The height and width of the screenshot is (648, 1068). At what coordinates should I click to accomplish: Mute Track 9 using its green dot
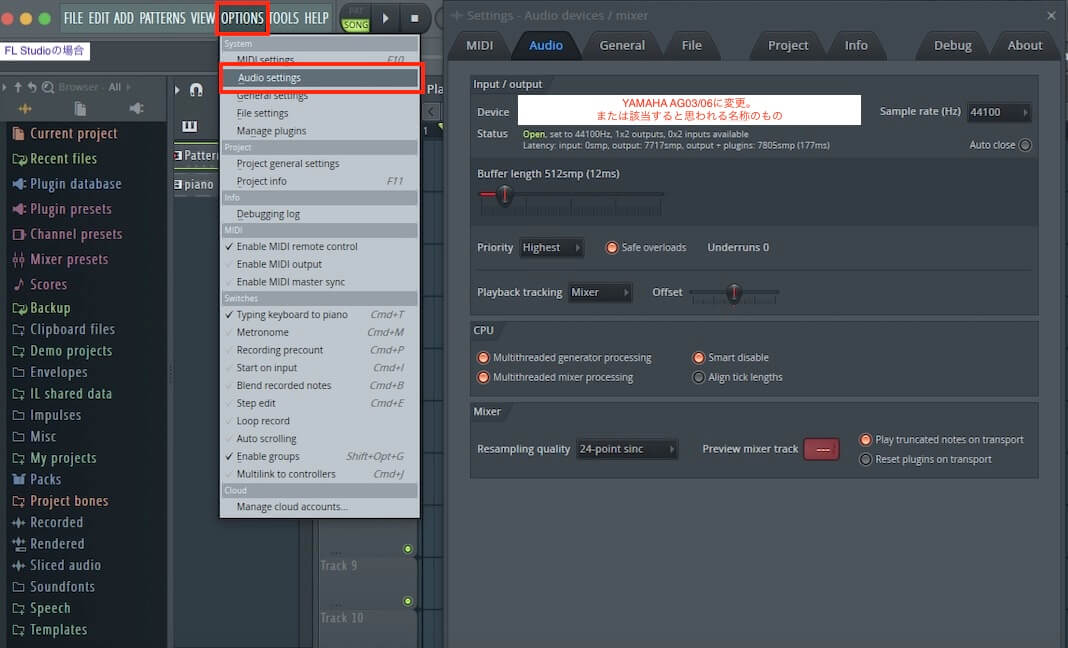[408, 549]
